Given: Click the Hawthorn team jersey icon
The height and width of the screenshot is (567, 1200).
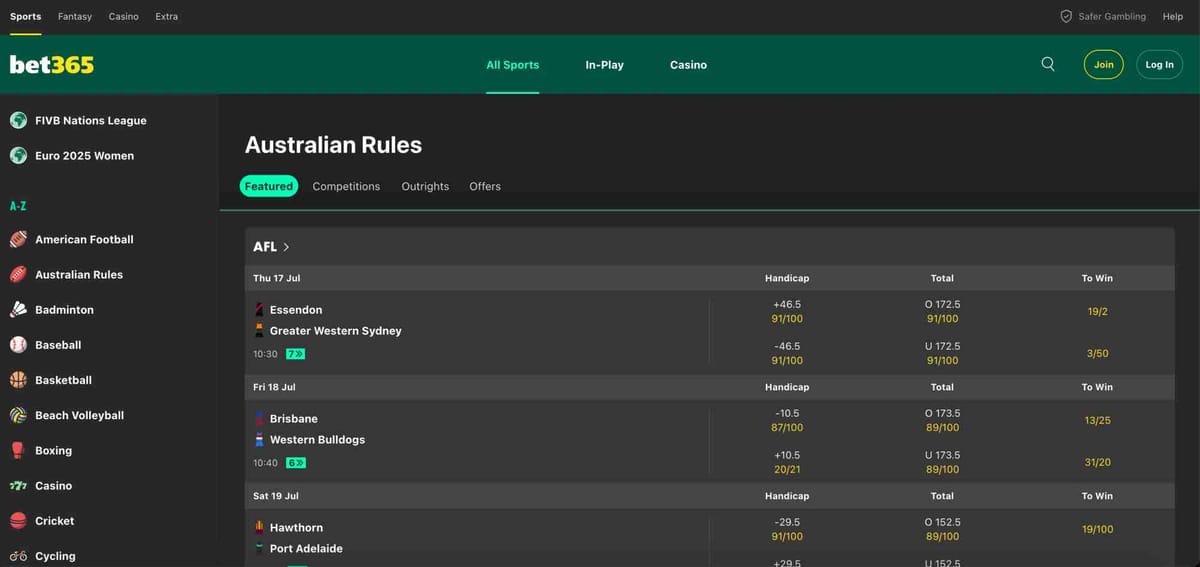Looking at the screenshot, I should [259, 527].
